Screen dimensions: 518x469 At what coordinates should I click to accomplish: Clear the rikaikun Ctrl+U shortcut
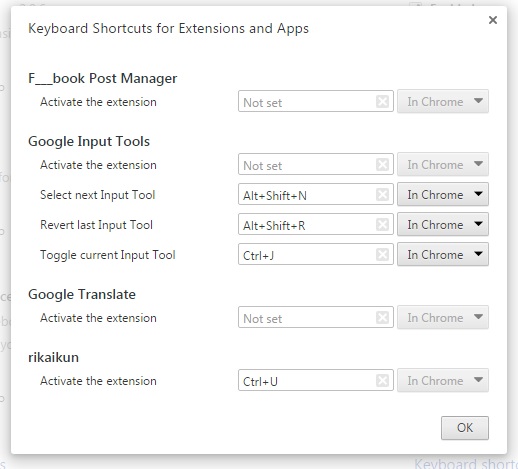coord(382,380)
